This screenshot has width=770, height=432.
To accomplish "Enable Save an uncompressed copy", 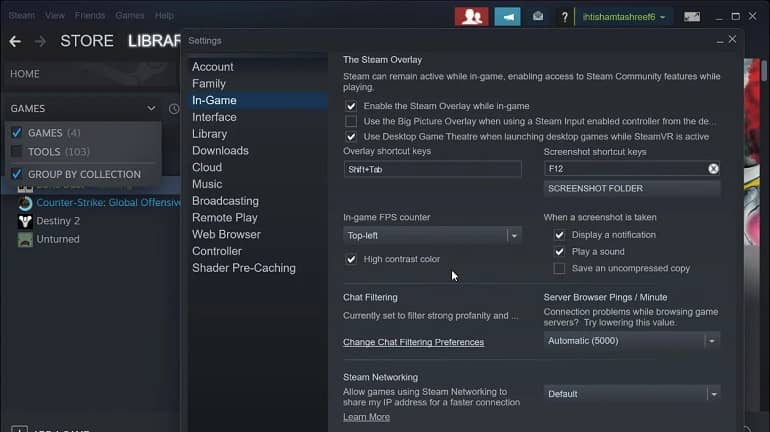I will pyautogui.click(x=559, y=269).
